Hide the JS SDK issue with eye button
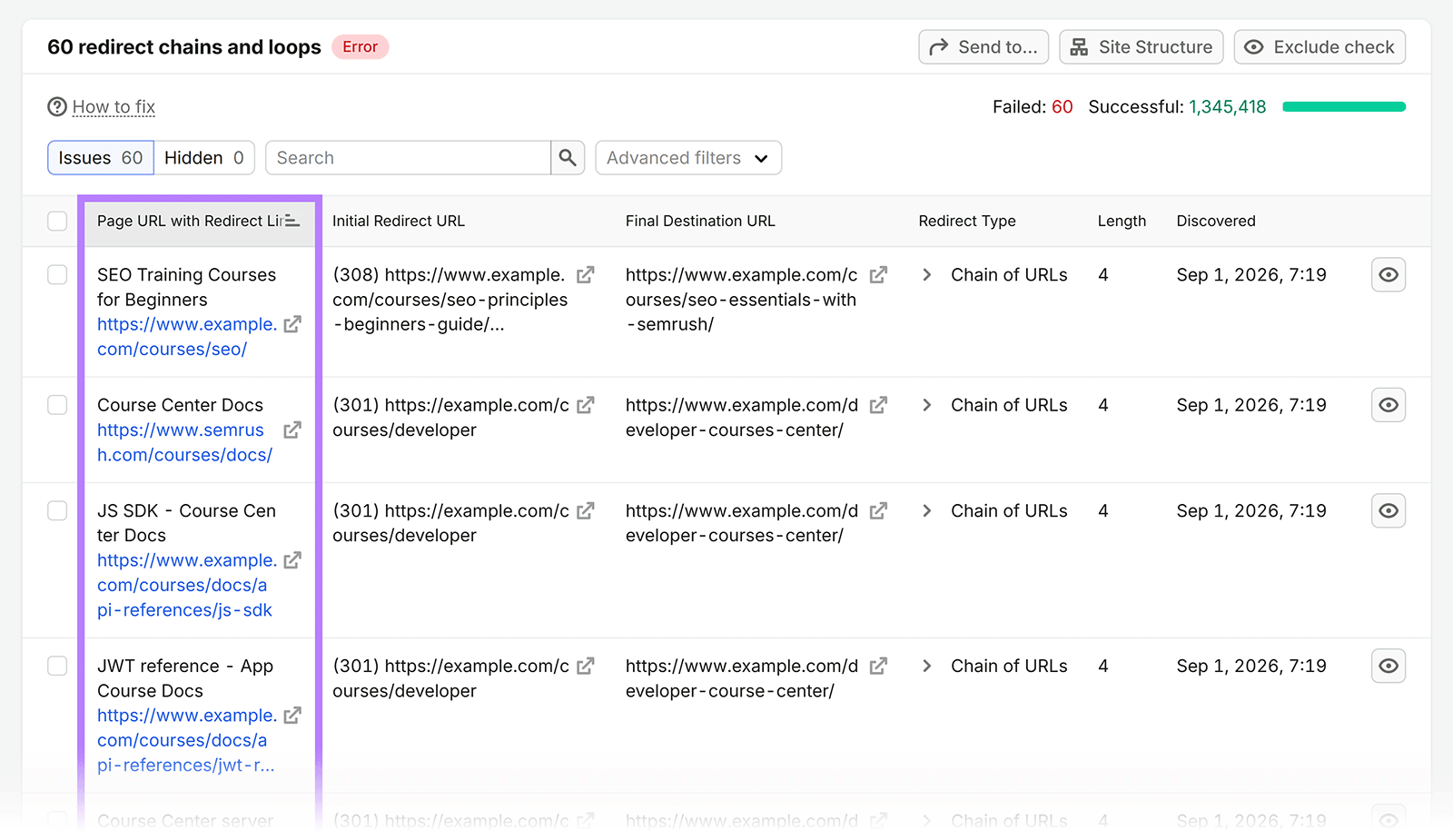The width and height of the screenshot is (1453, 840). click(x=1389, y=510)
